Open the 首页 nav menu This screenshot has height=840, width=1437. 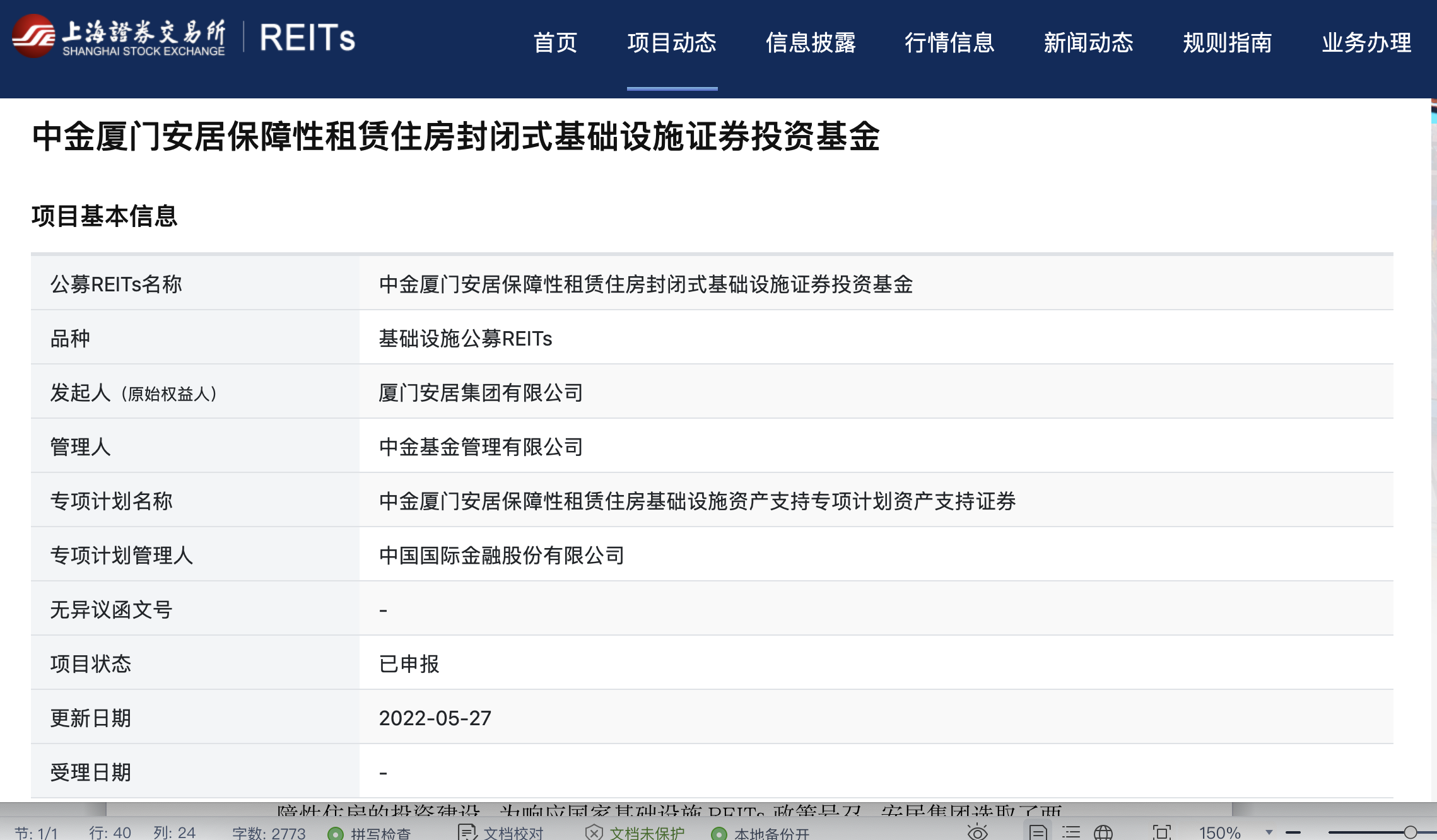pos(555,42)
